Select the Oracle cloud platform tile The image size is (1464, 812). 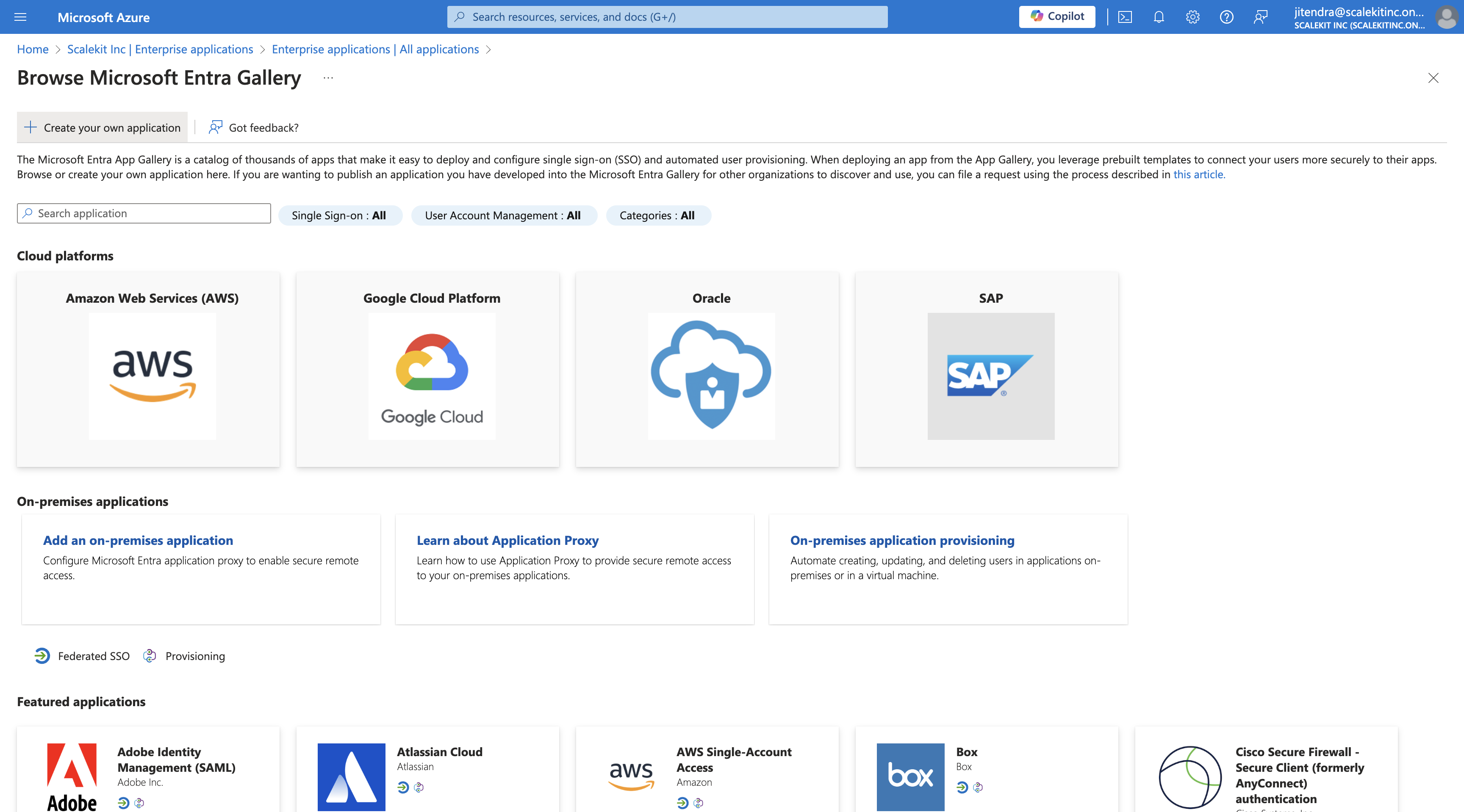pos(707,369)
